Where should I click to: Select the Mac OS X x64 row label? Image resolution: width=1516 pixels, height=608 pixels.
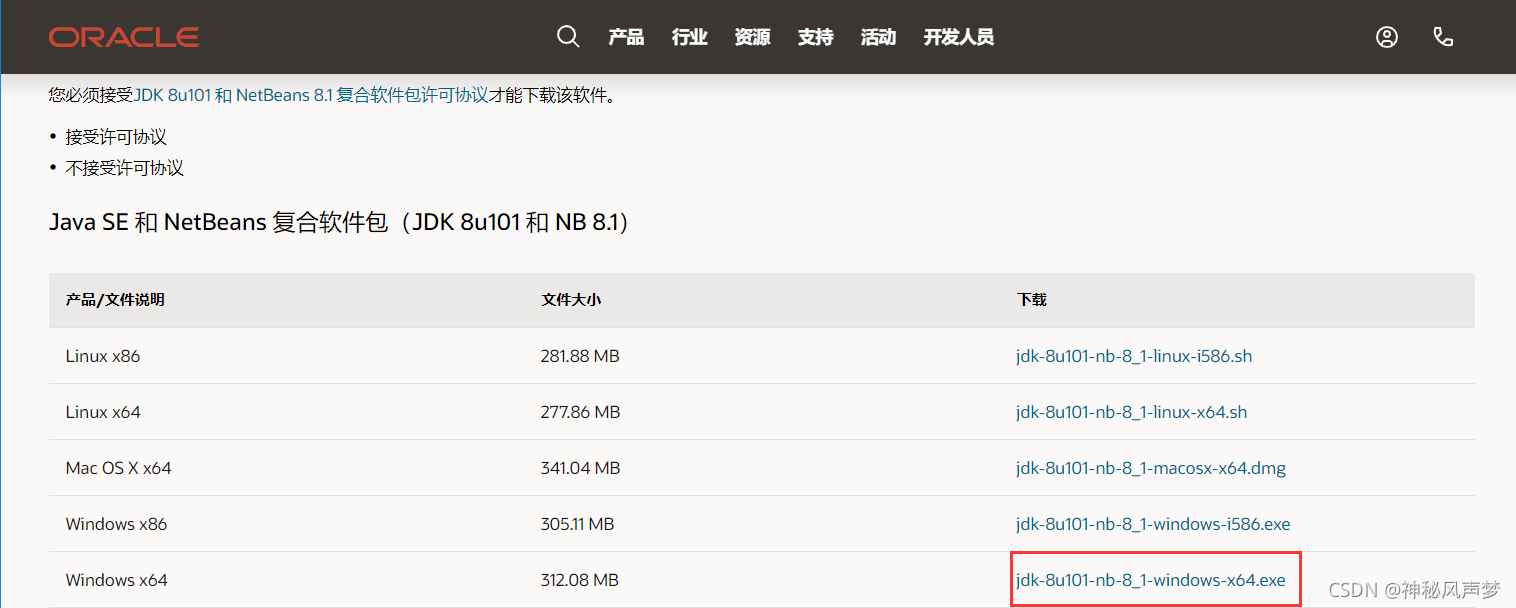119,468
